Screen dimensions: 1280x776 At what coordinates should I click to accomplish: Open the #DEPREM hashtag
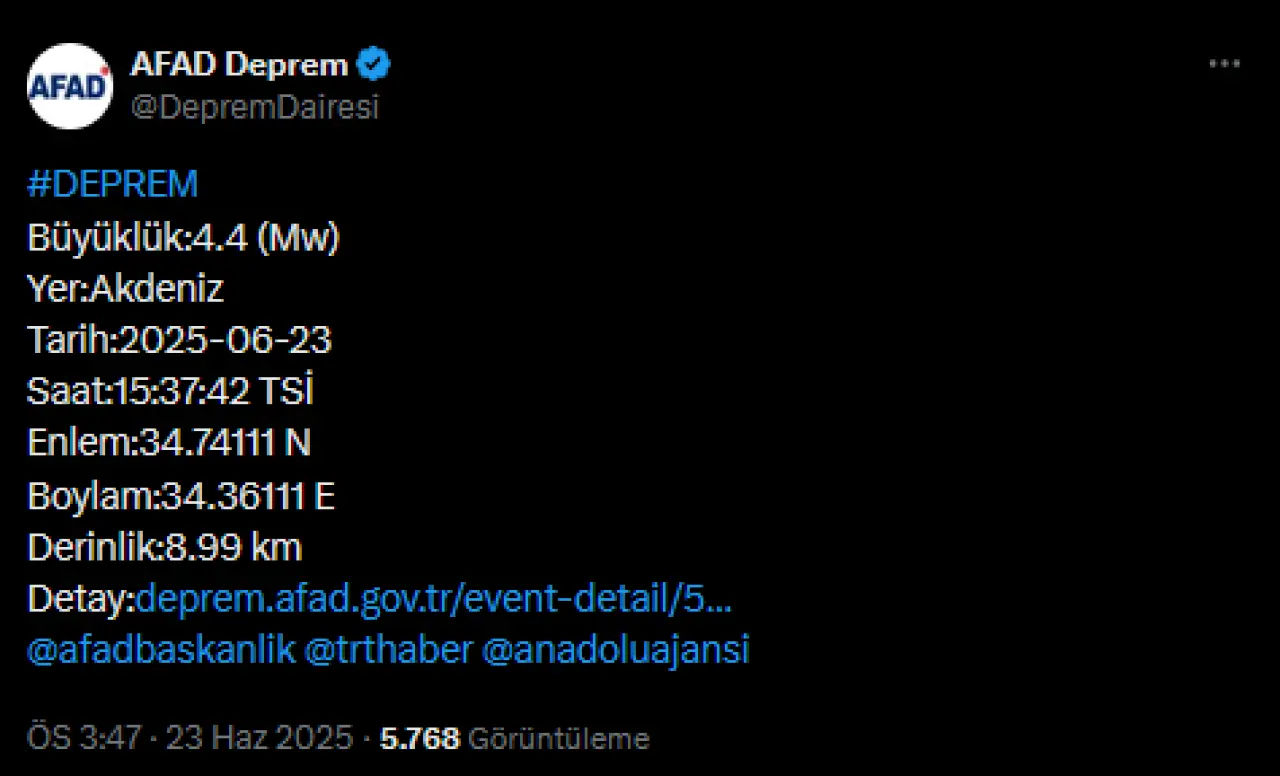[x=113, y=185]
